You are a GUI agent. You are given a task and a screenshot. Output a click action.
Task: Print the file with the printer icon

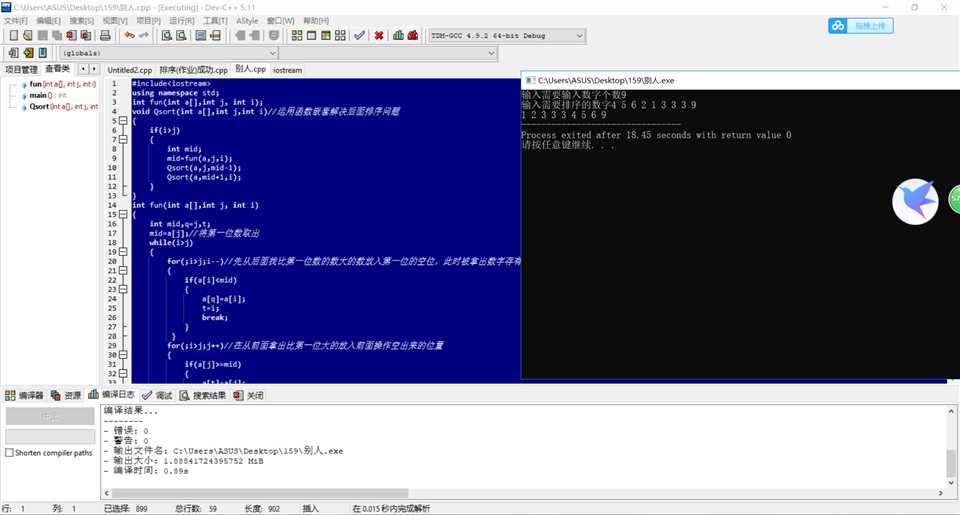105,36
